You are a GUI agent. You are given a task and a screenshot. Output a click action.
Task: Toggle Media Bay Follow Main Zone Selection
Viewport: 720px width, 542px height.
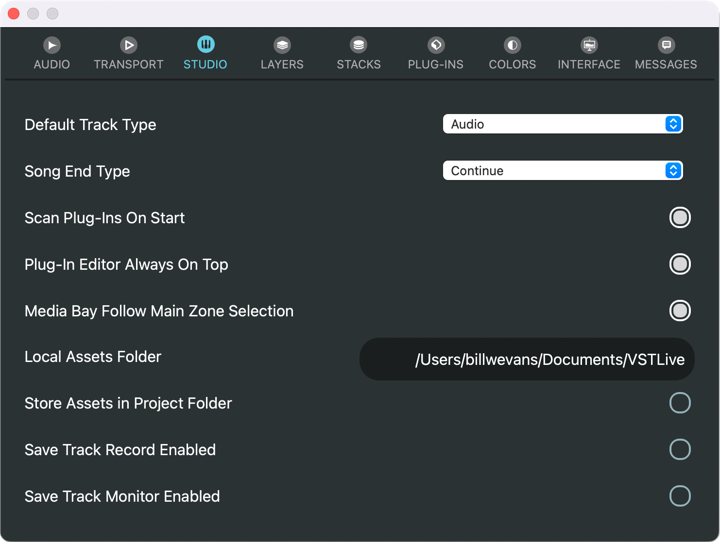680,311
